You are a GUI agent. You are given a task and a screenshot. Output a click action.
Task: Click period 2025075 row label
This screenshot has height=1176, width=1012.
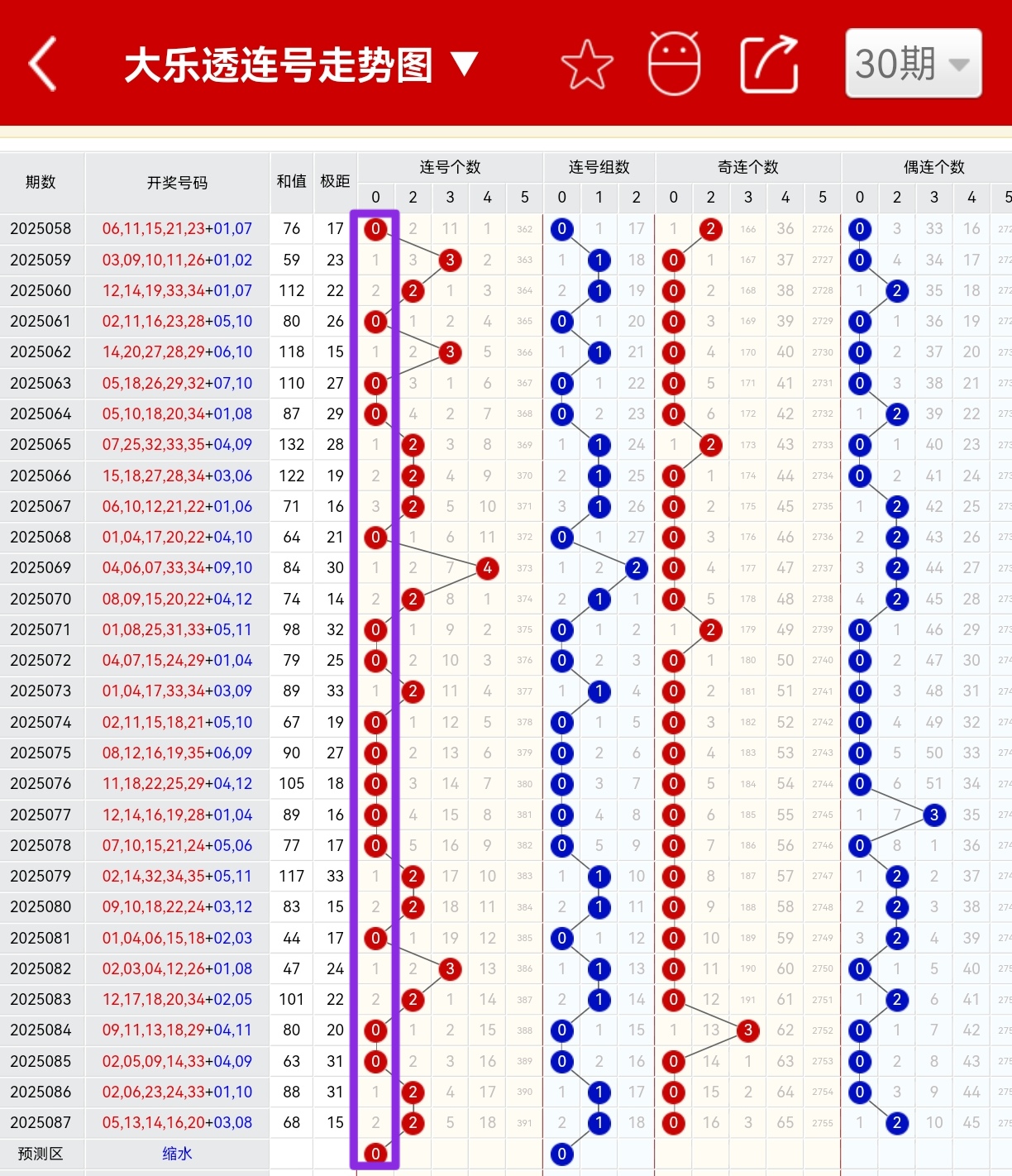[x=41, y=753]
